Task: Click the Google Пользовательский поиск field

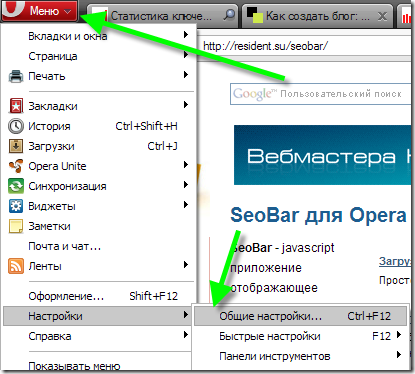Action: pos(320,94)
